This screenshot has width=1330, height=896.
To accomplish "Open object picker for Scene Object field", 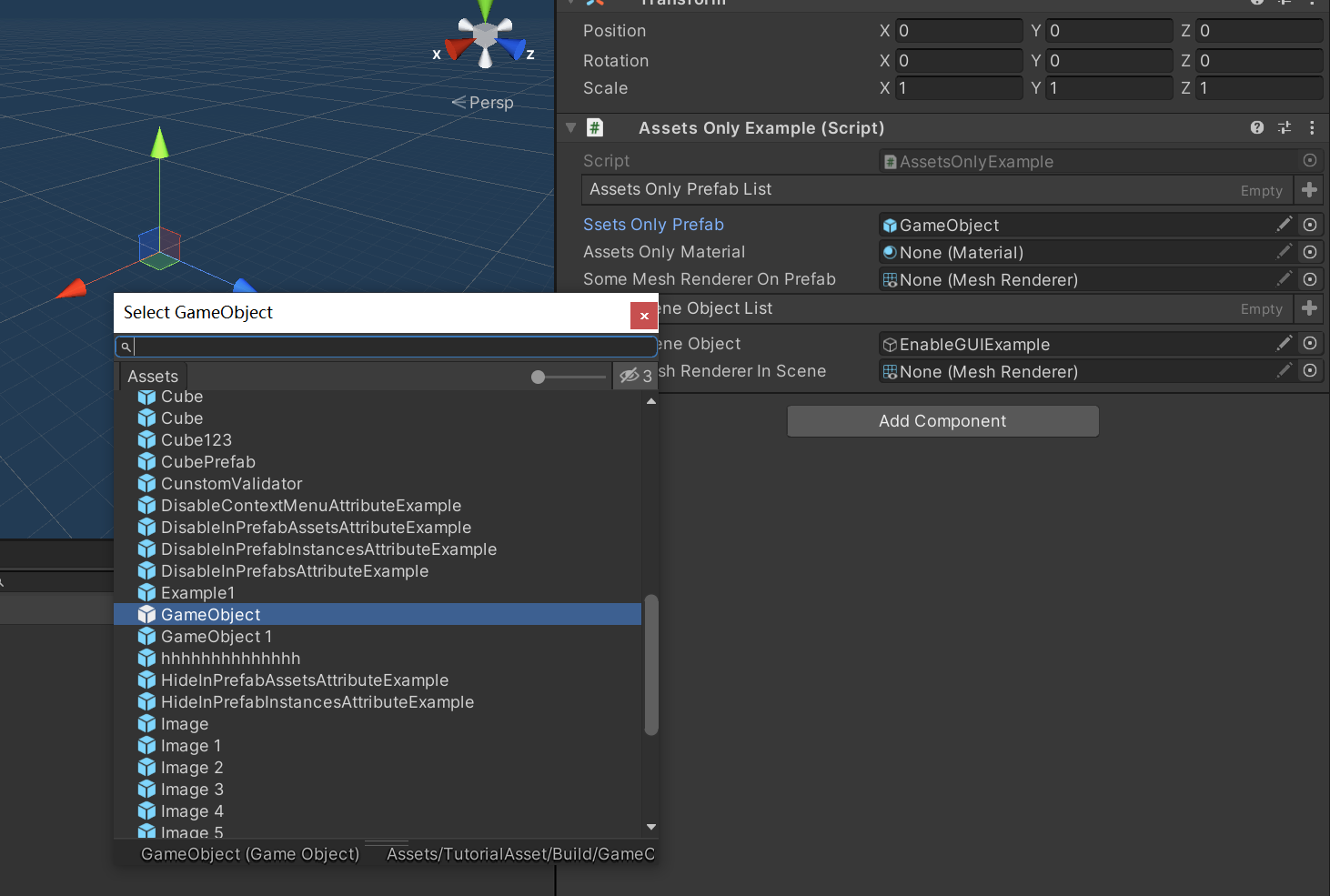I will [1310, 343].
